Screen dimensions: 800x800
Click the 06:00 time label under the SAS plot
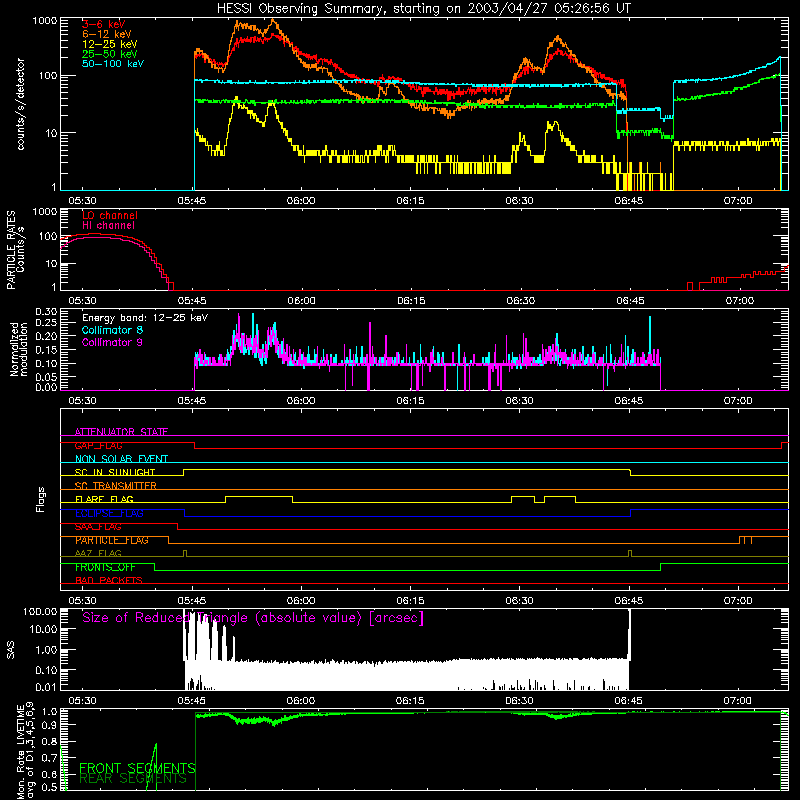(301, 701)
